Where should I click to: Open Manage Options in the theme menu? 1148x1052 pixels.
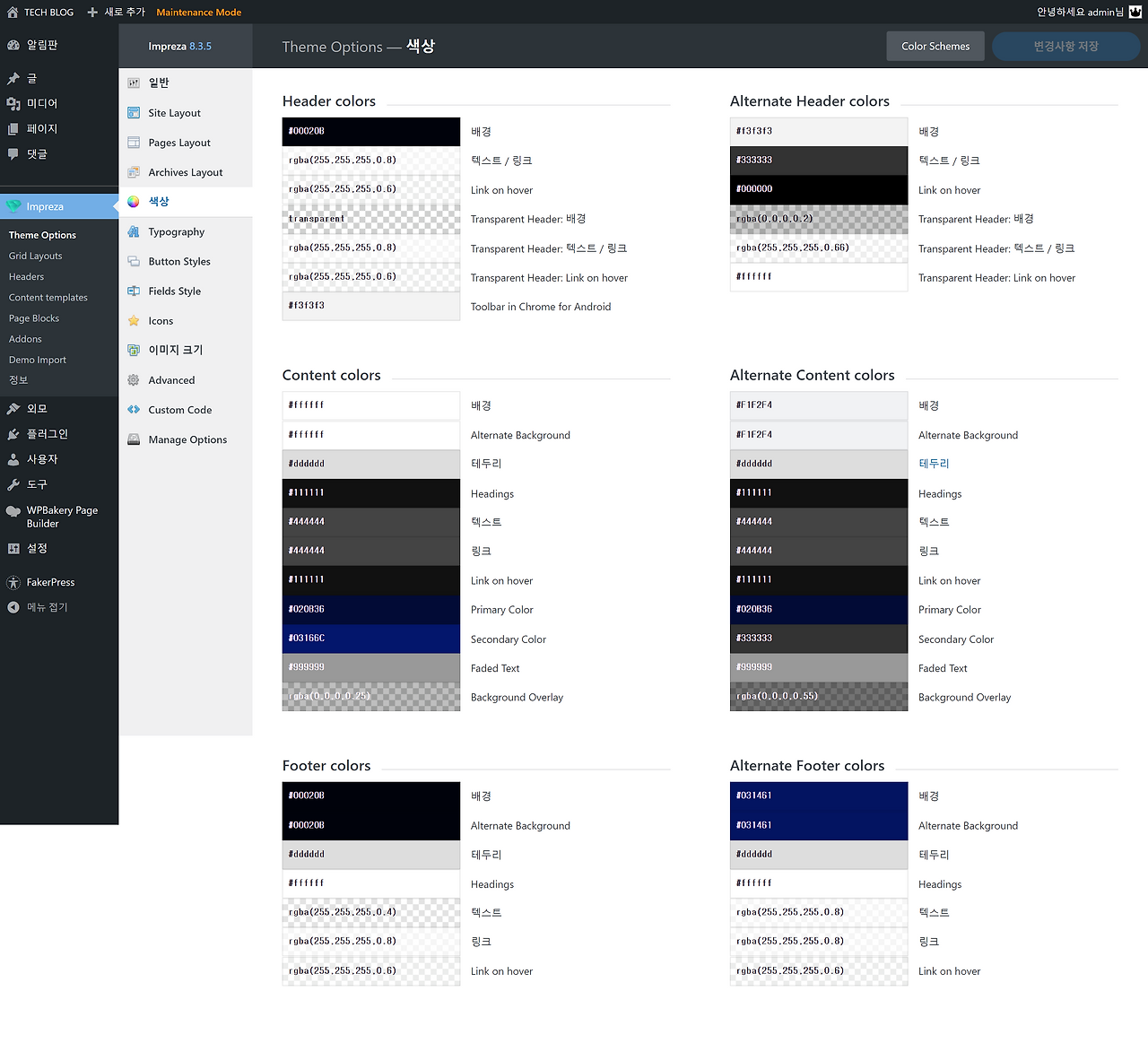(187, 439)
